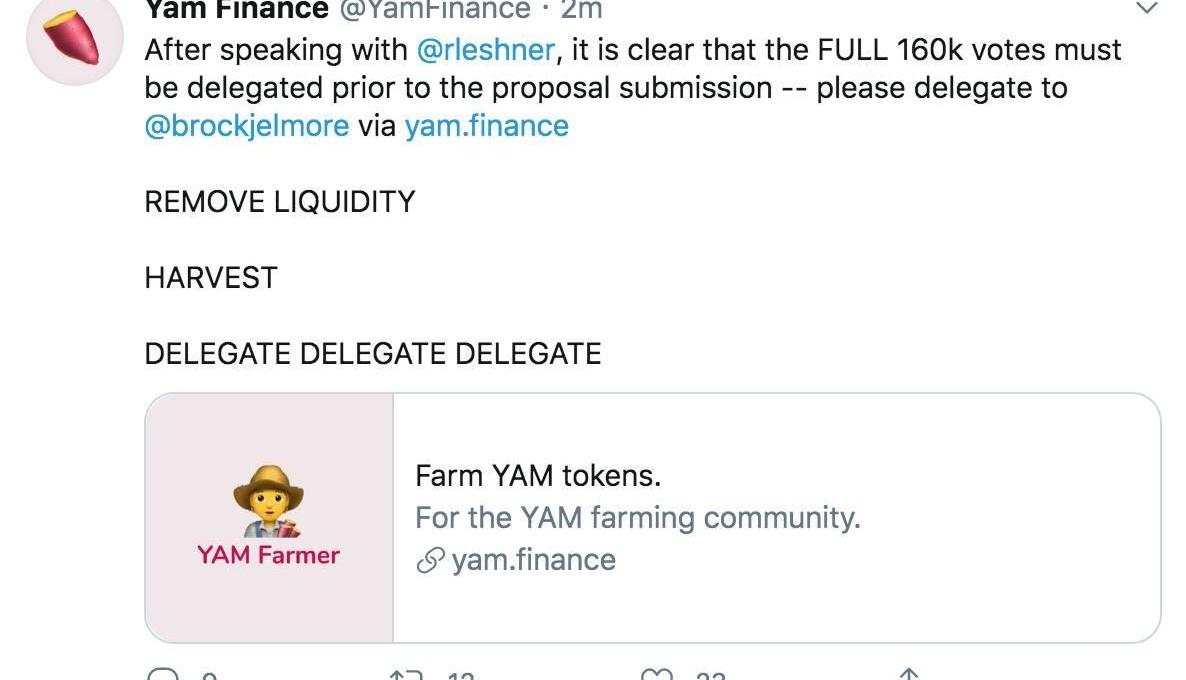Open the @brockjelmore profile mention
The width and height of the screenshot is (1186, 680).
pyautogui.click(x=247, y=126)
